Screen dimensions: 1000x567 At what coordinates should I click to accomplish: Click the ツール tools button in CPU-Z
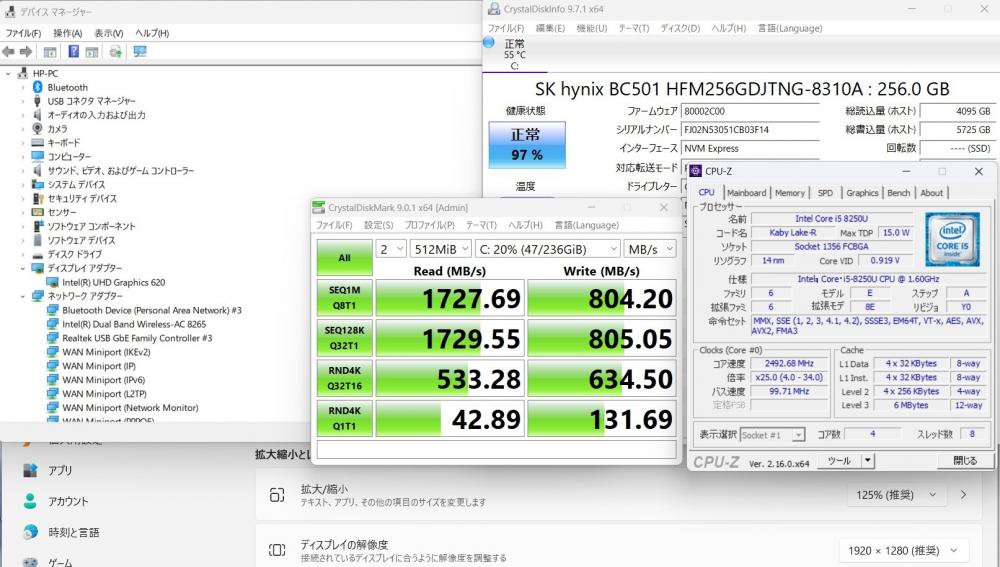pos(839,460)
